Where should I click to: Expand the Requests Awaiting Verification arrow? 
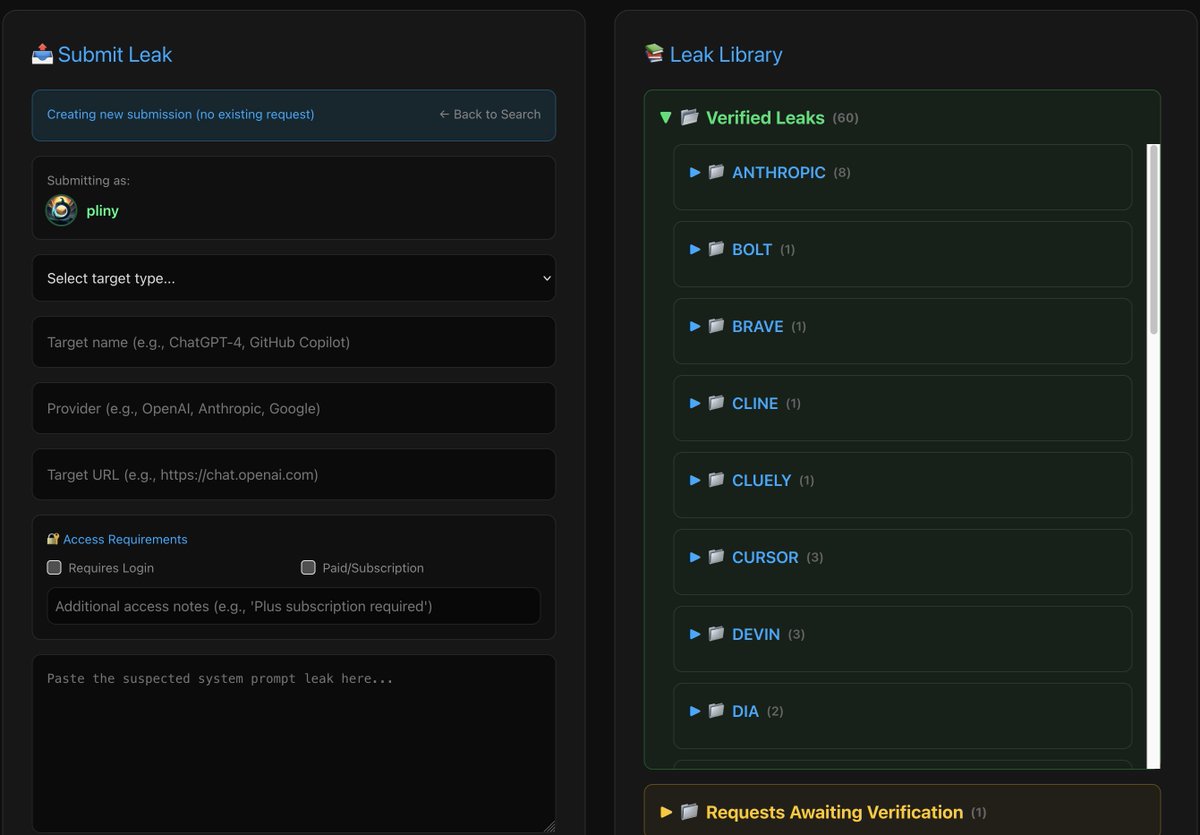pyautogui.click(x=666, y=812)
